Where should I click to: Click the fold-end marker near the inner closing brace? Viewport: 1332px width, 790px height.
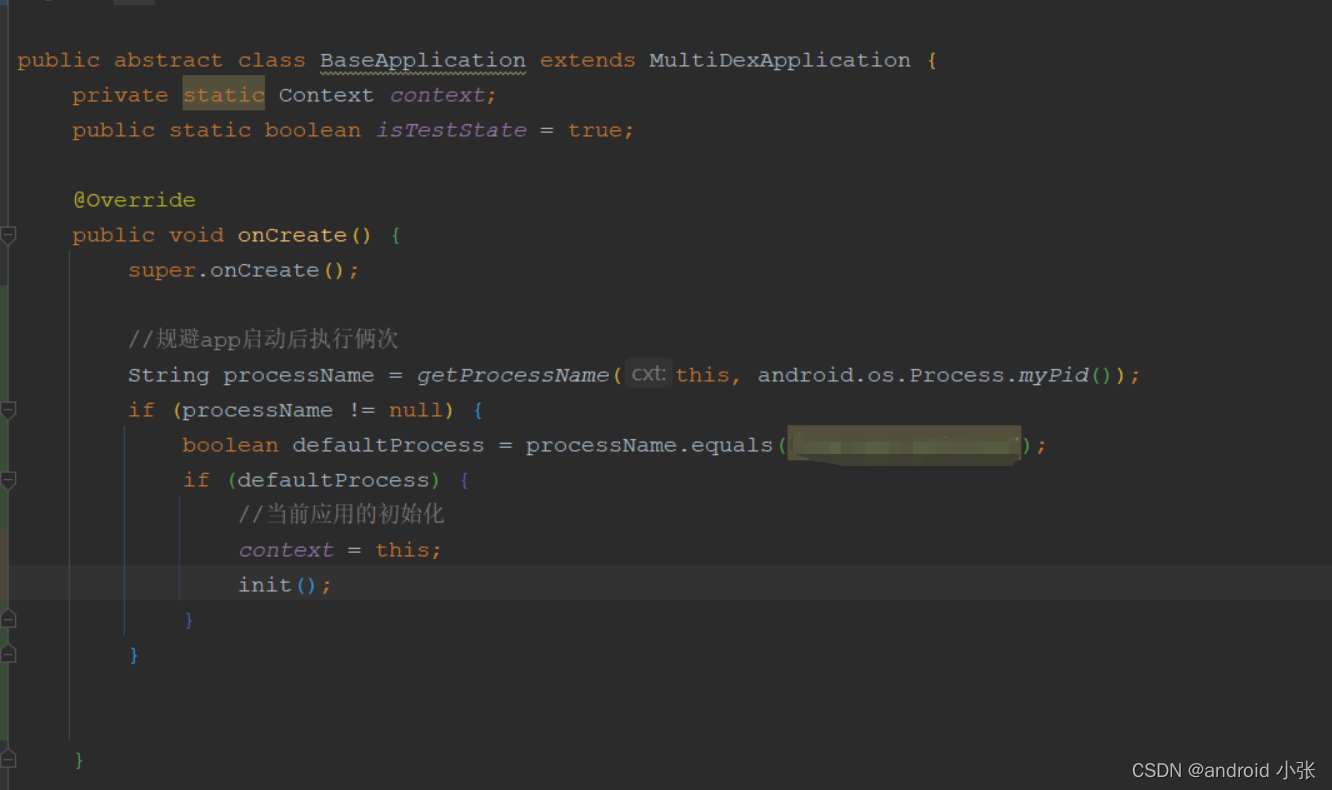9,618
